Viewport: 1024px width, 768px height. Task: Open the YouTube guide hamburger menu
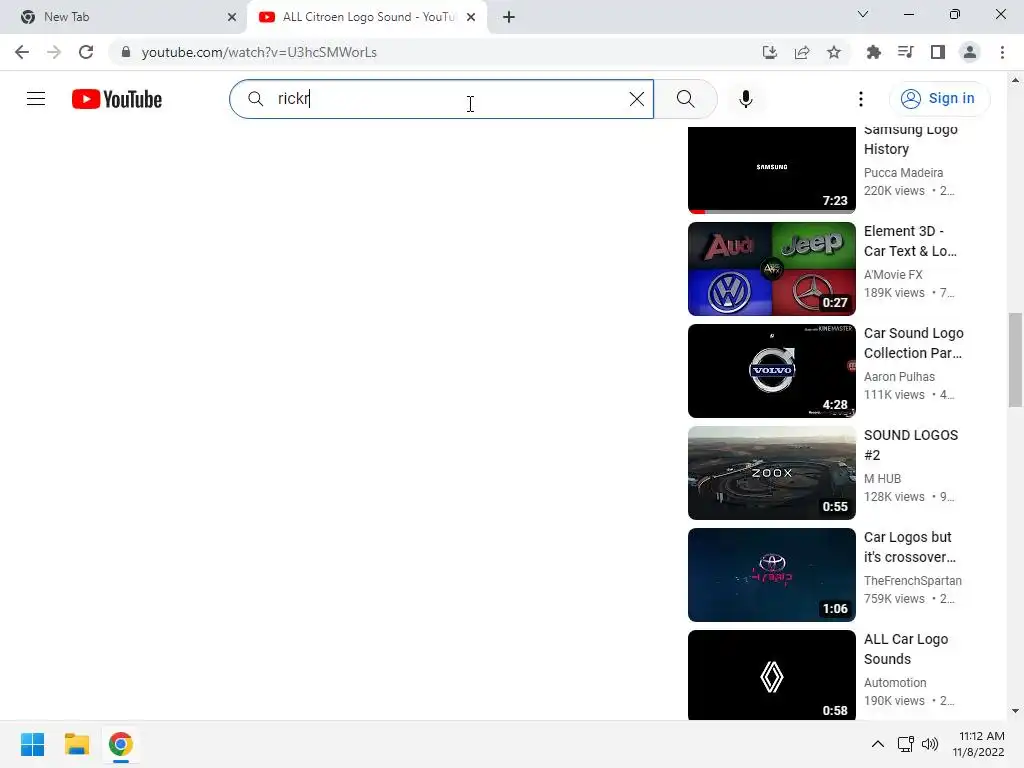pyautogui.click(x=36, y=99)
